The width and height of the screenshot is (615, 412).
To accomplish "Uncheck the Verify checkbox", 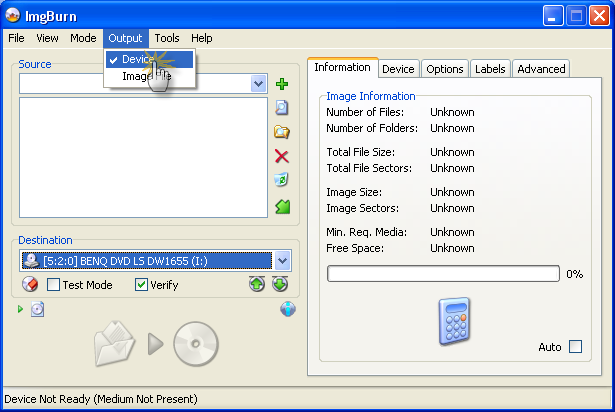I will pyautogui.click(x=141, y=284).
